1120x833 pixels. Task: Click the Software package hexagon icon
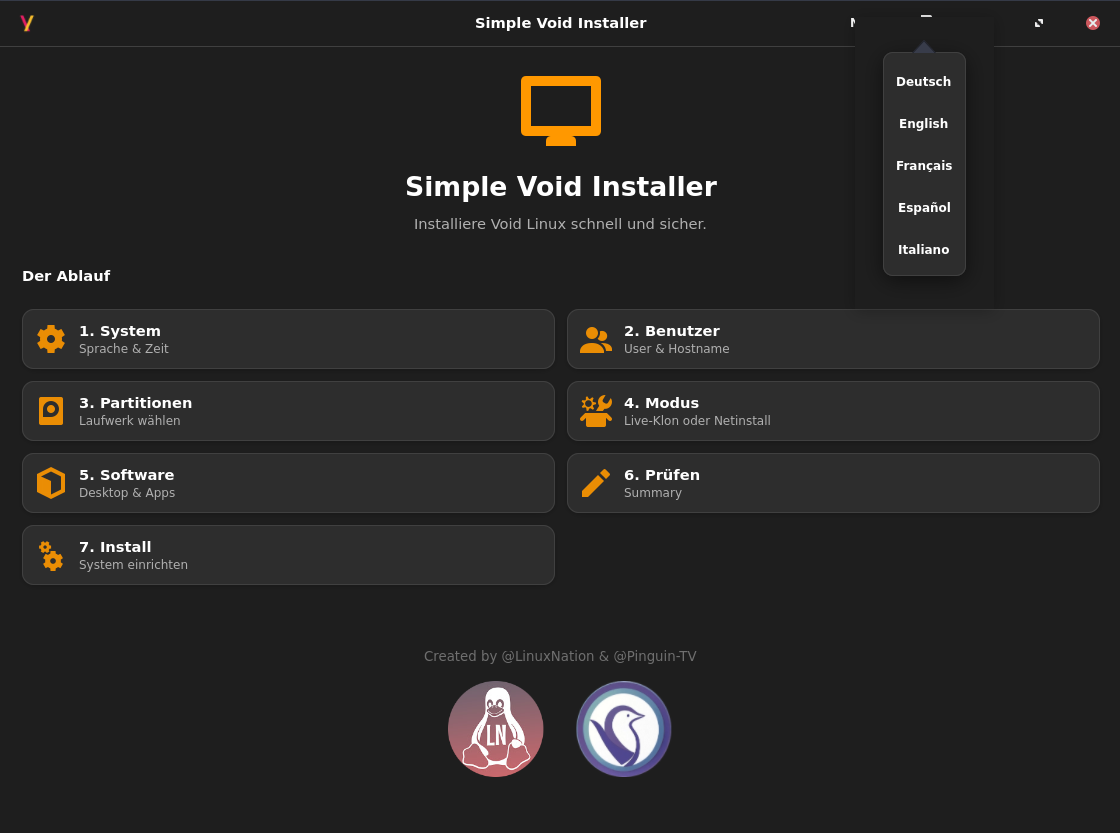pyautogui.click(x=51, y=482)
